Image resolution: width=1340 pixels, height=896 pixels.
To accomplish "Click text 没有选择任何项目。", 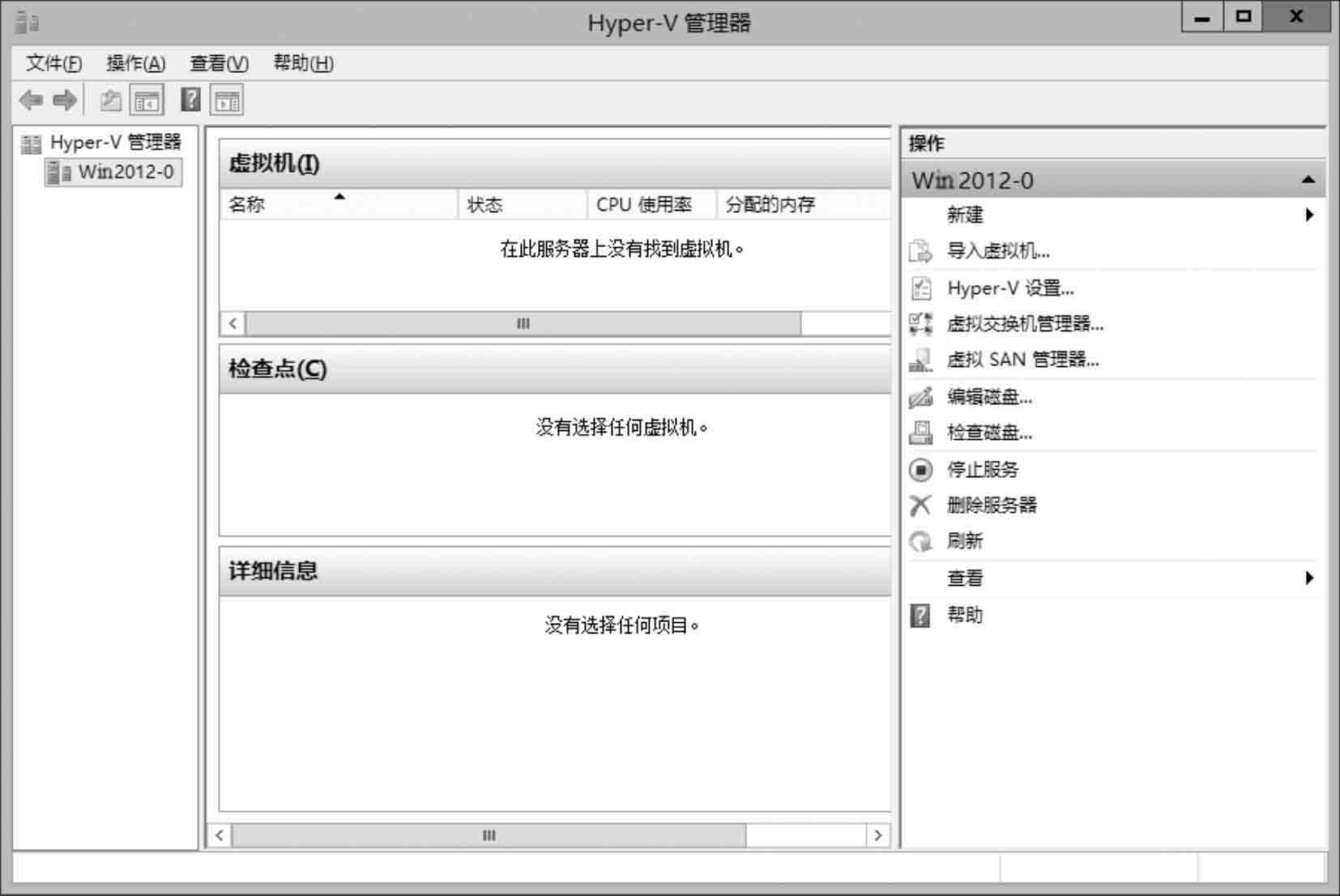I will pos(622,625).
